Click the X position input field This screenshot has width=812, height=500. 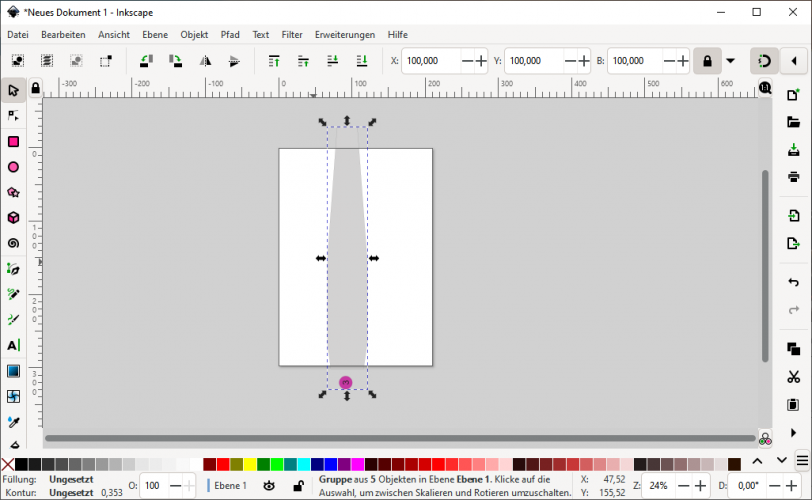[431, 61]
